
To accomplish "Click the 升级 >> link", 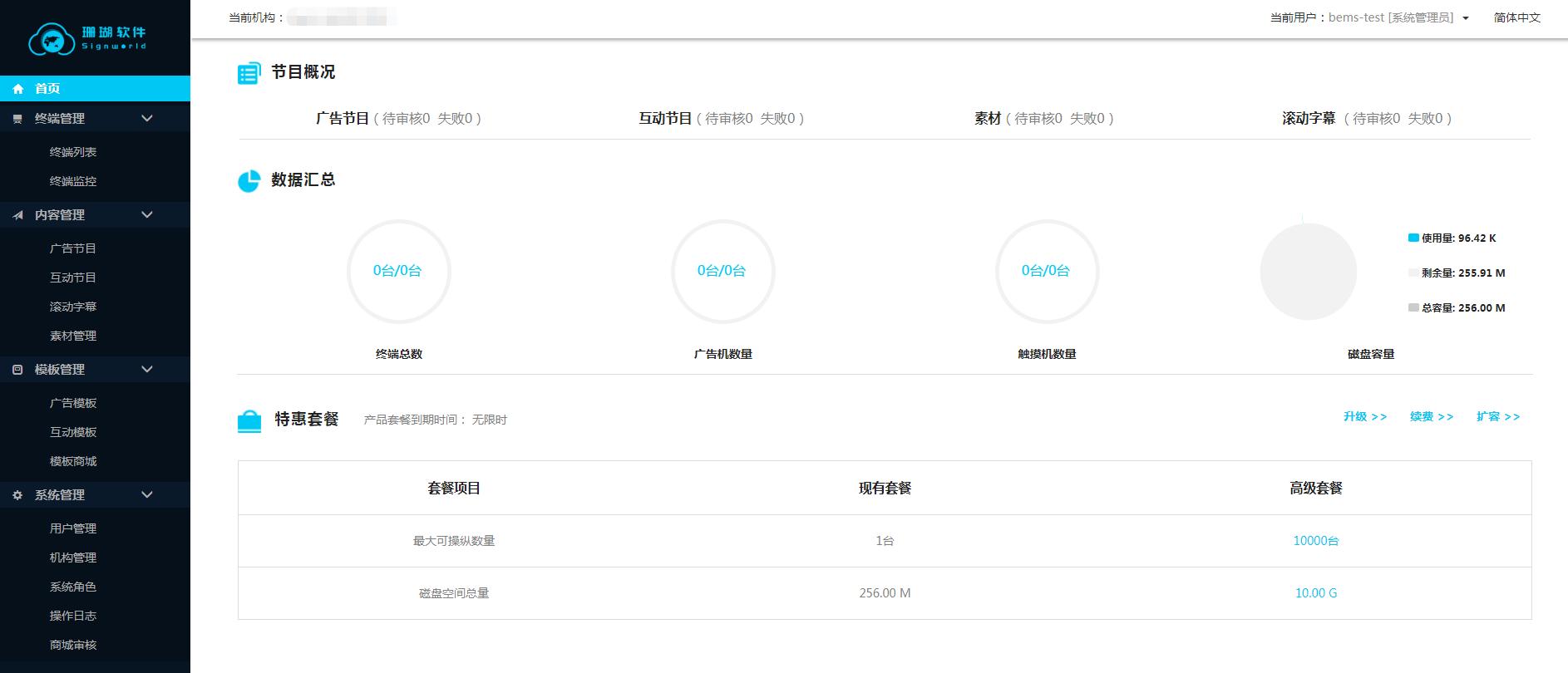I will 1365,417.
